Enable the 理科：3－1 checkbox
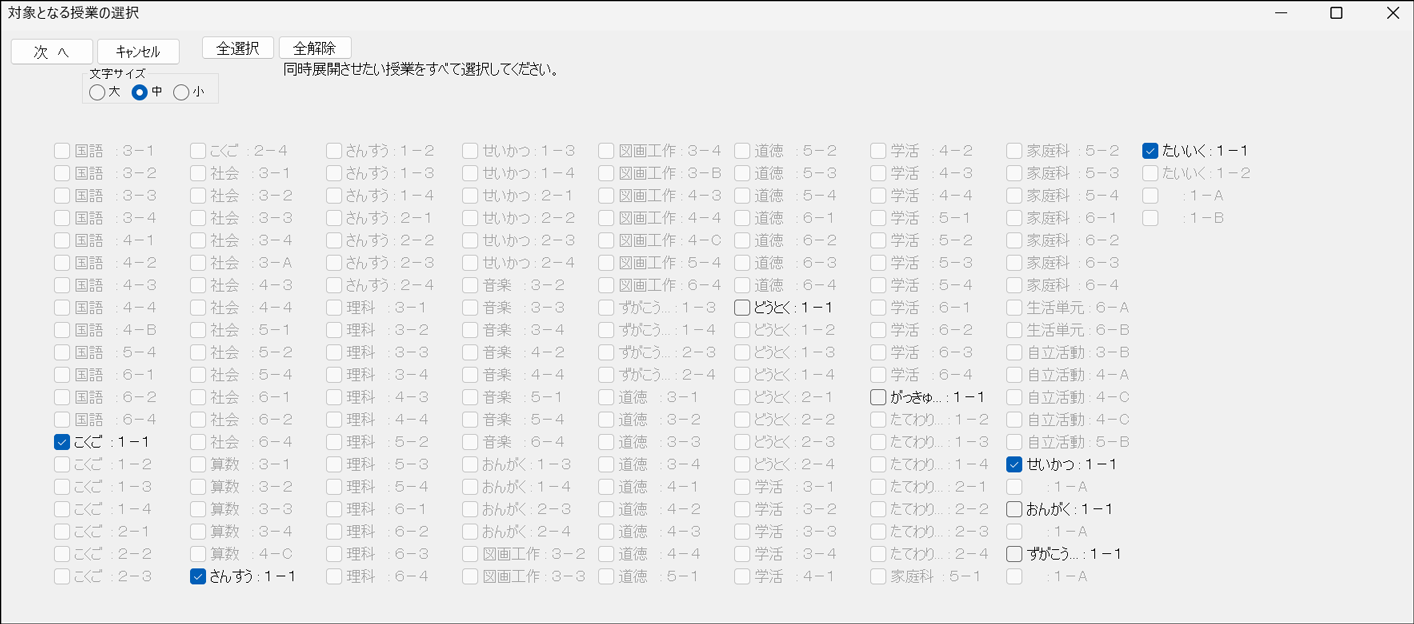 (x=333, y=307)
